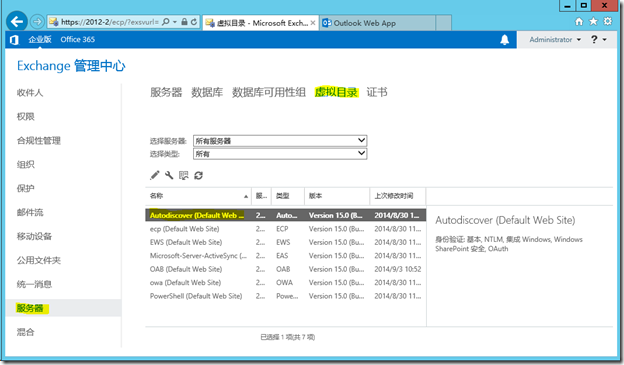Click the wrench configure icon in toolbar
This screenshot has width=624, height=365.
click(169, 175)
